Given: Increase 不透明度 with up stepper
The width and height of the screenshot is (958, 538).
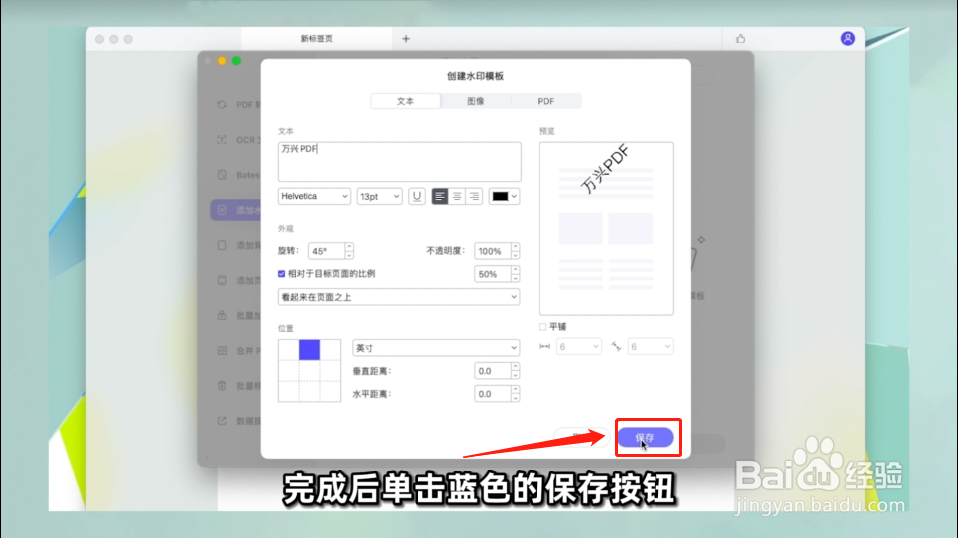Looking at the screenshot, I should point(516,247).
